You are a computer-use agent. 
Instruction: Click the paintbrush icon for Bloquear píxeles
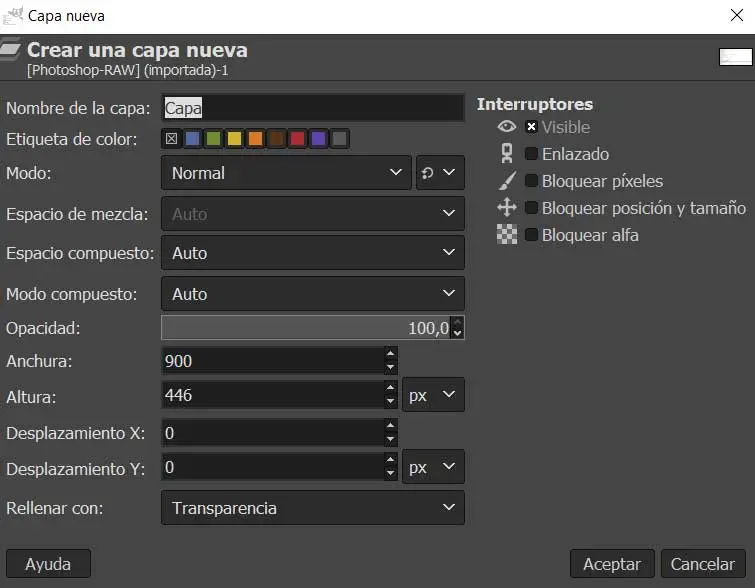[507, 181]
